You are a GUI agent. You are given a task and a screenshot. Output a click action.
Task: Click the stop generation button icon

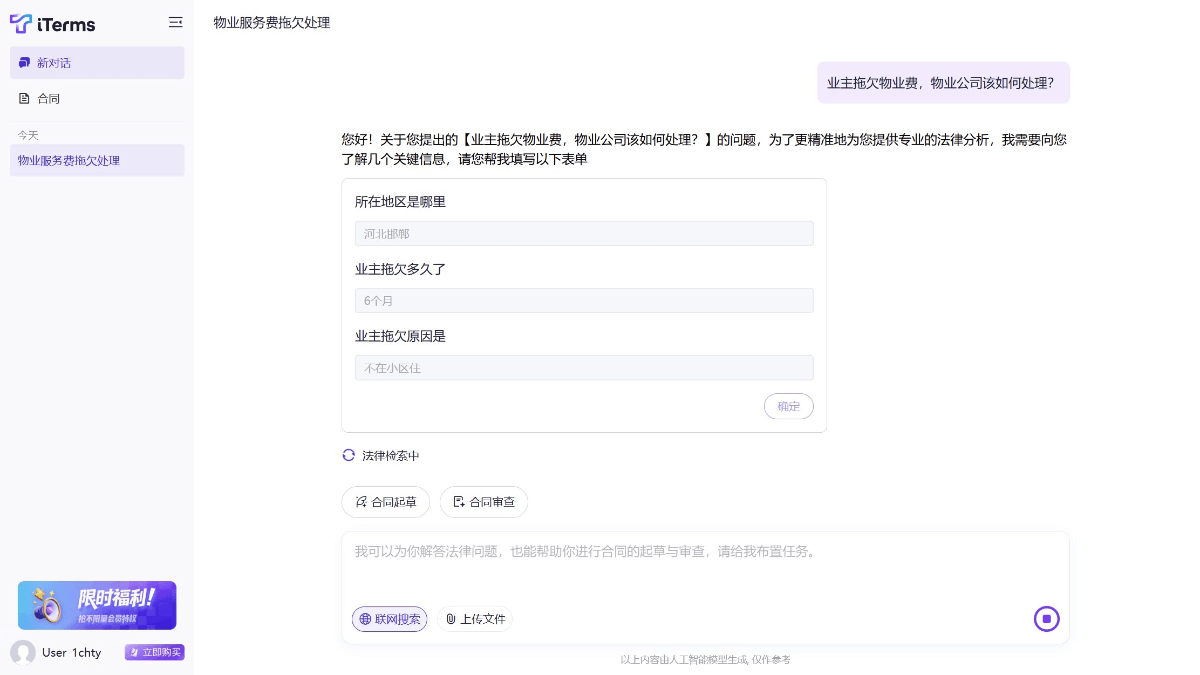[x=1046, y=619]
